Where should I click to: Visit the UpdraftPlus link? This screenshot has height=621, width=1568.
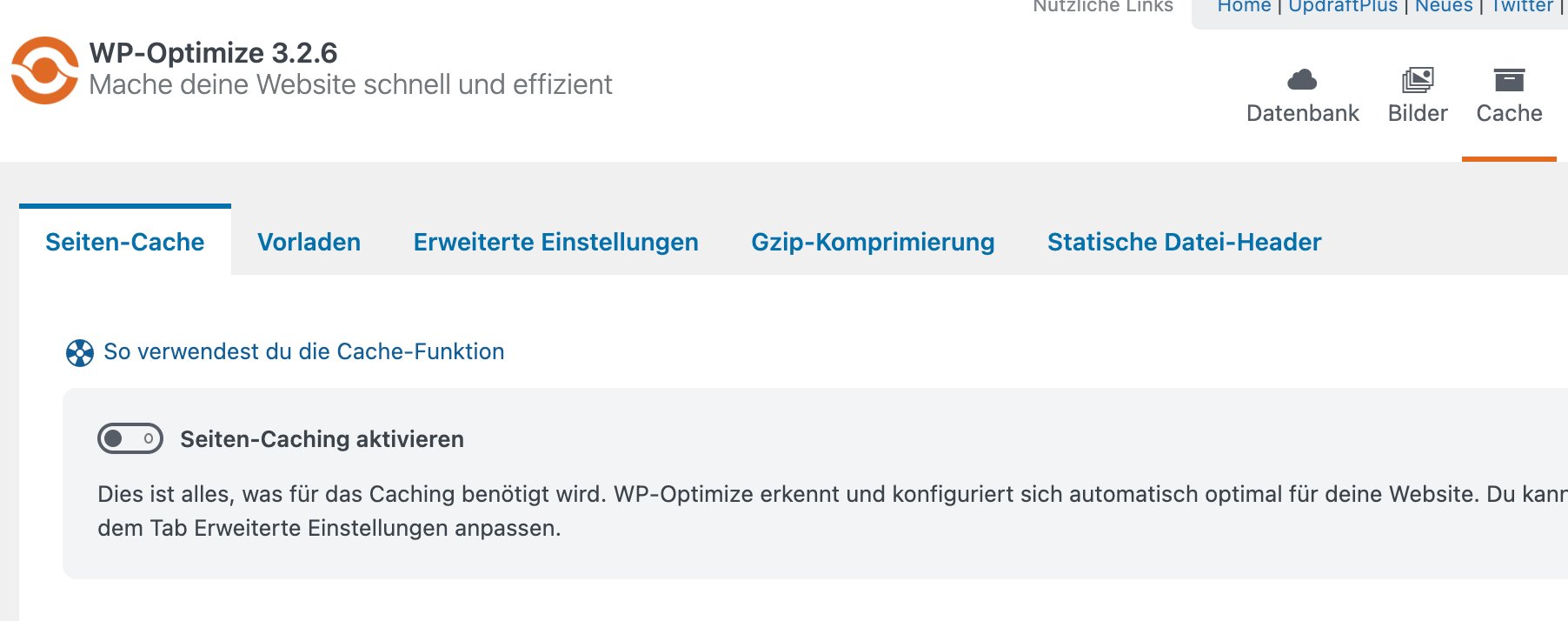[x=1343, y=6]
